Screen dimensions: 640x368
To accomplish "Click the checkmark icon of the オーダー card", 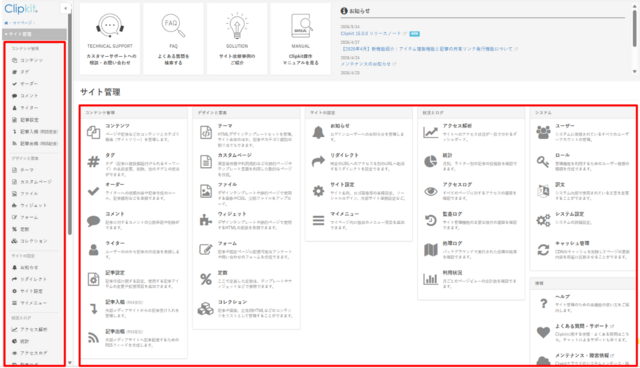I will click(x=93, y=191).
